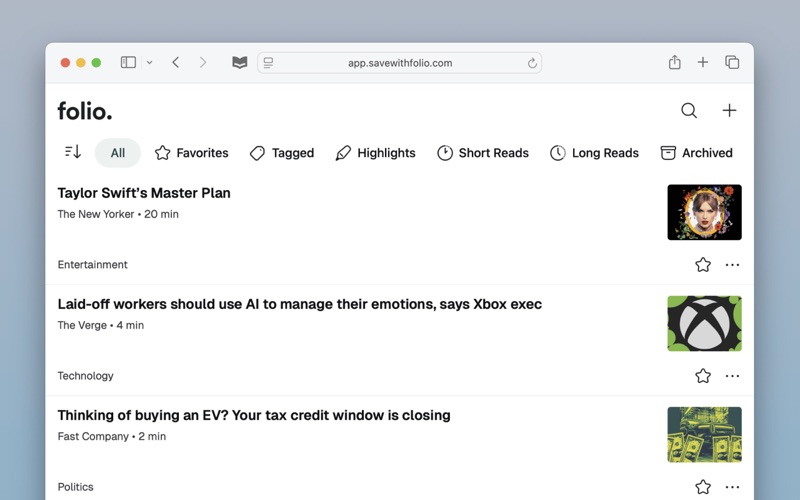This screenshot has width=800, height=500.
Task: Open more options for Taylor Swift article
Action: tap(732, 264)
